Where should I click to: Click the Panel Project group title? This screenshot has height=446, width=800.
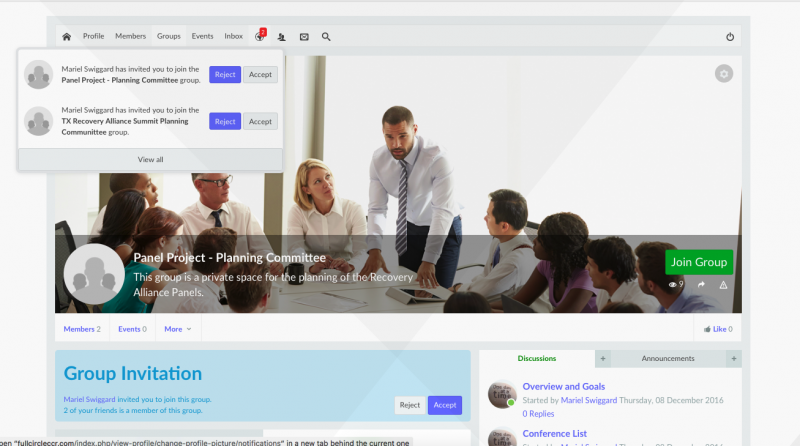point(230,258)
